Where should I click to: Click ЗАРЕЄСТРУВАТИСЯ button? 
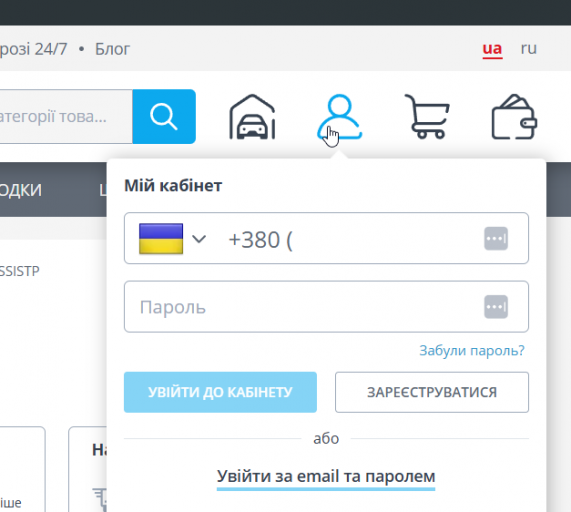coord(432,392)
